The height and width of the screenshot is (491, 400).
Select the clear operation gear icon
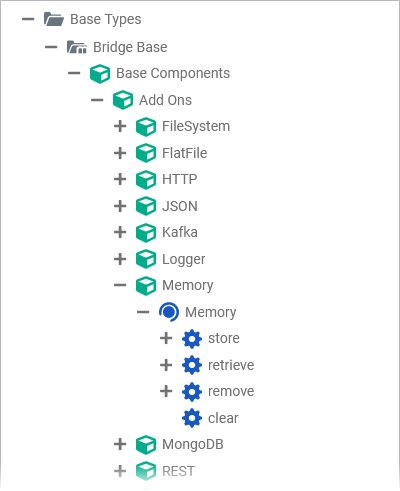pos(192,418)
